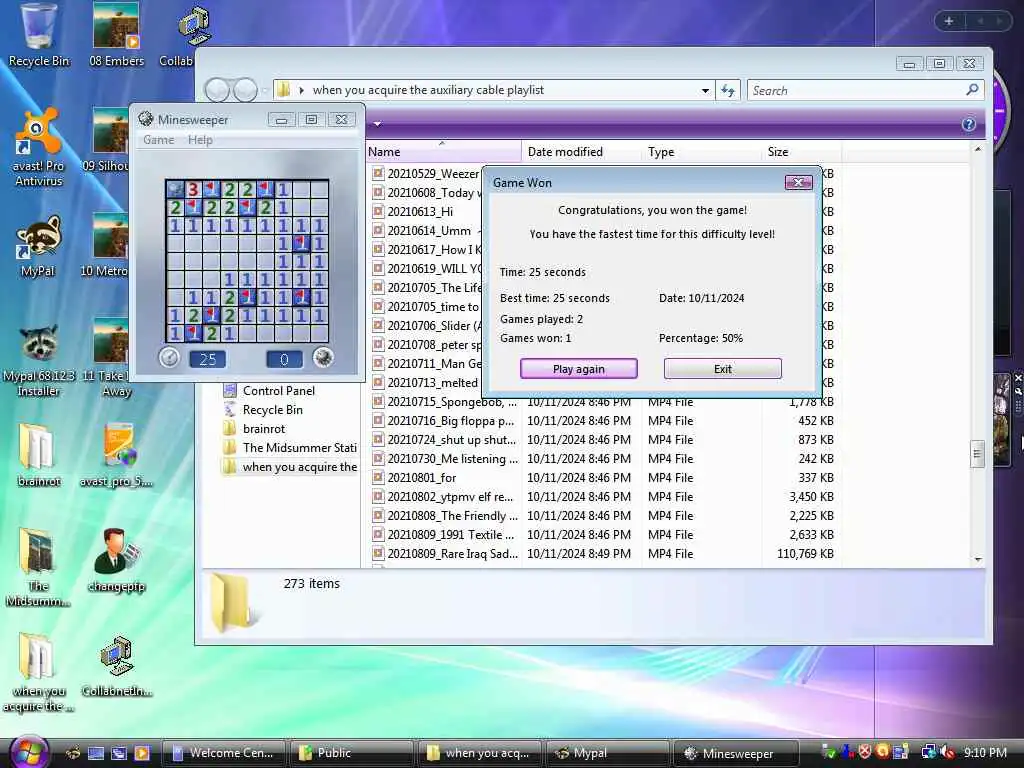Launch changepfp desktop icon
This screenshot has height=768, width=1024.
click(116, 560)
